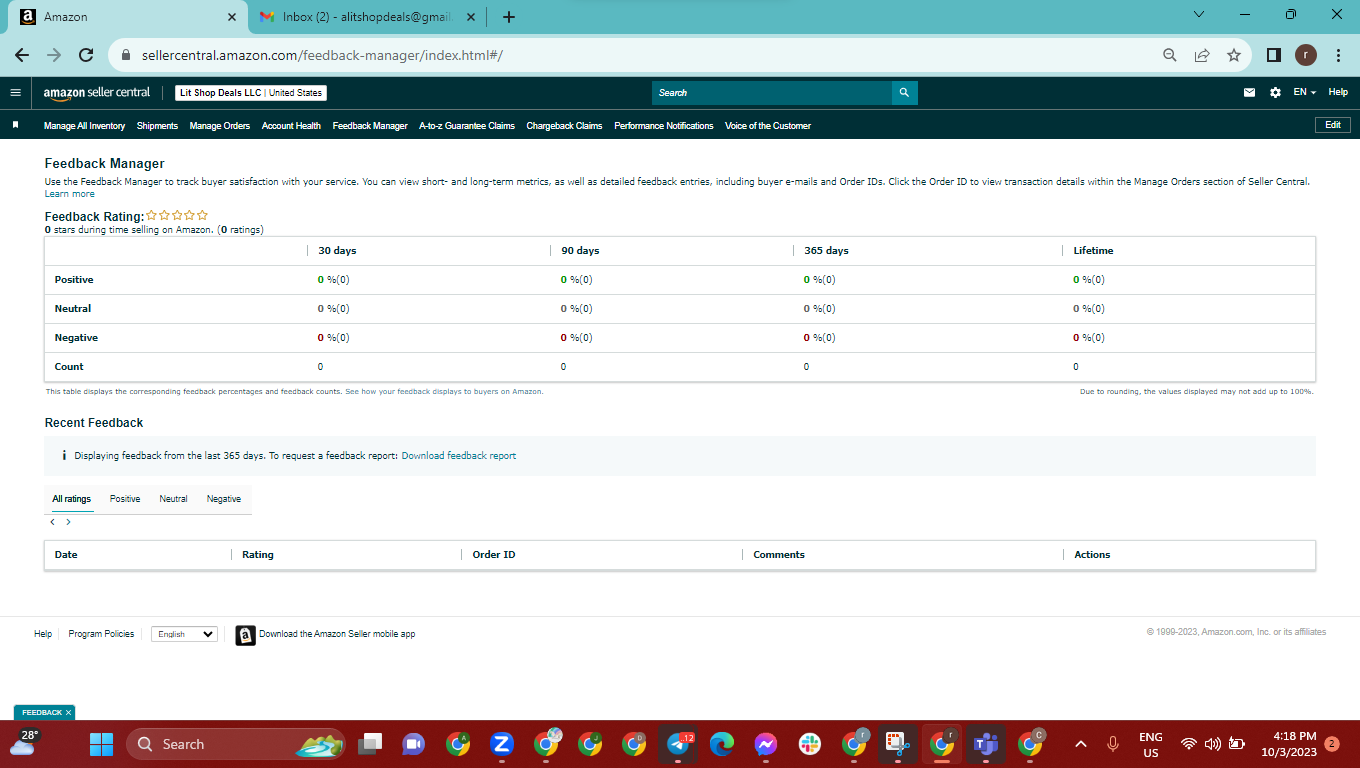Open Chargeback Claims
The height and width of the screenshot is (768, 1360).
coord(564,126)
